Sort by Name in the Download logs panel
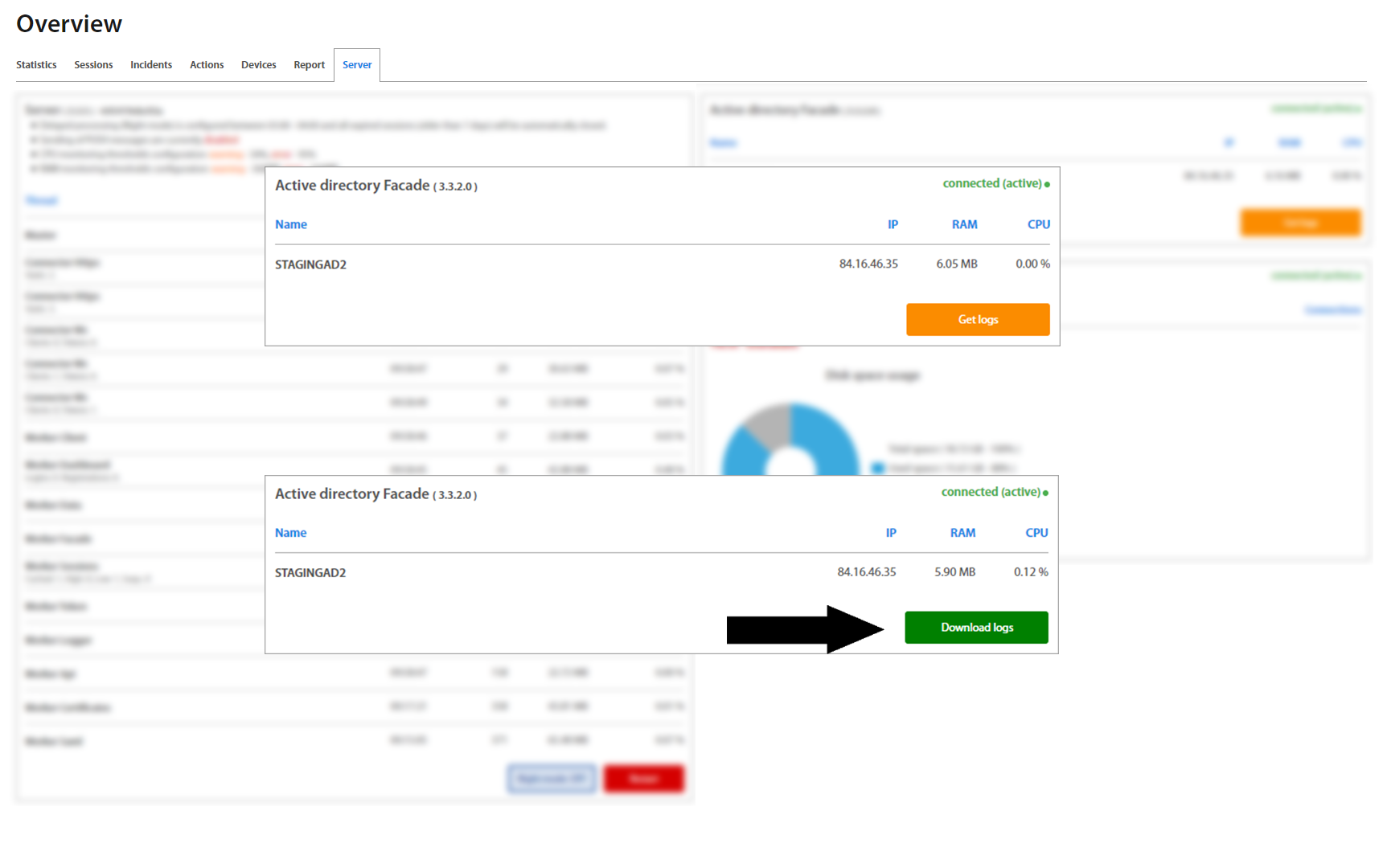Image resolution: width=1383 pixels, height=868 pixels. tap(290, 533)
